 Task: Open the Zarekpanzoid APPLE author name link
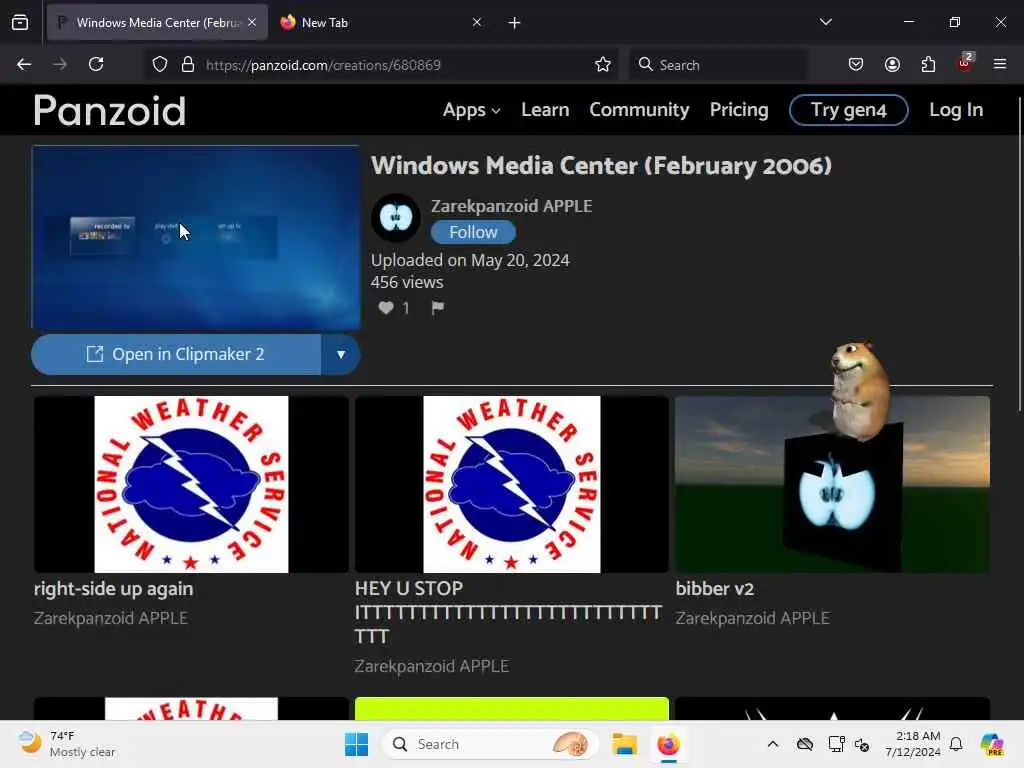(511, 206)
